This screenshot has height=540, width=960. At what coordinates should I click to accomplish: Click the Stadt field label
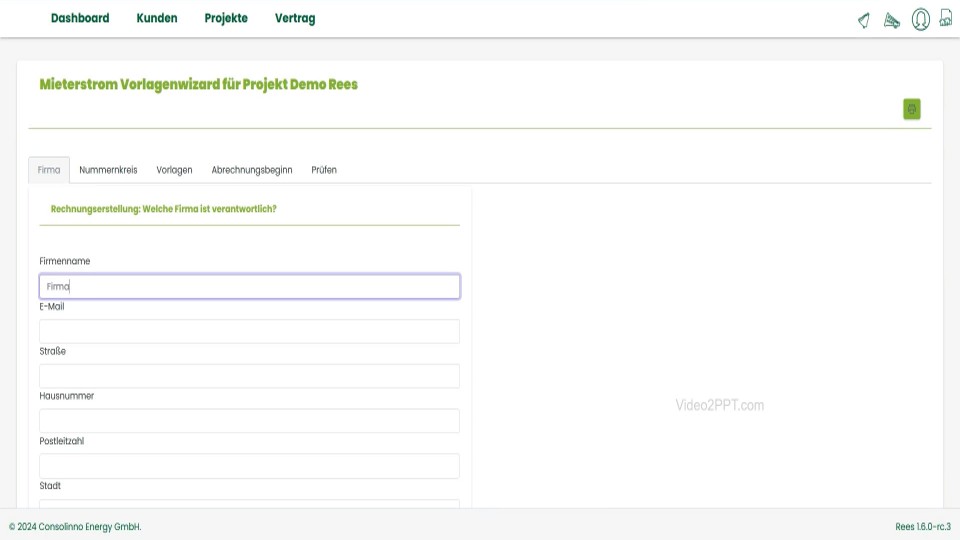coord(50,486)
